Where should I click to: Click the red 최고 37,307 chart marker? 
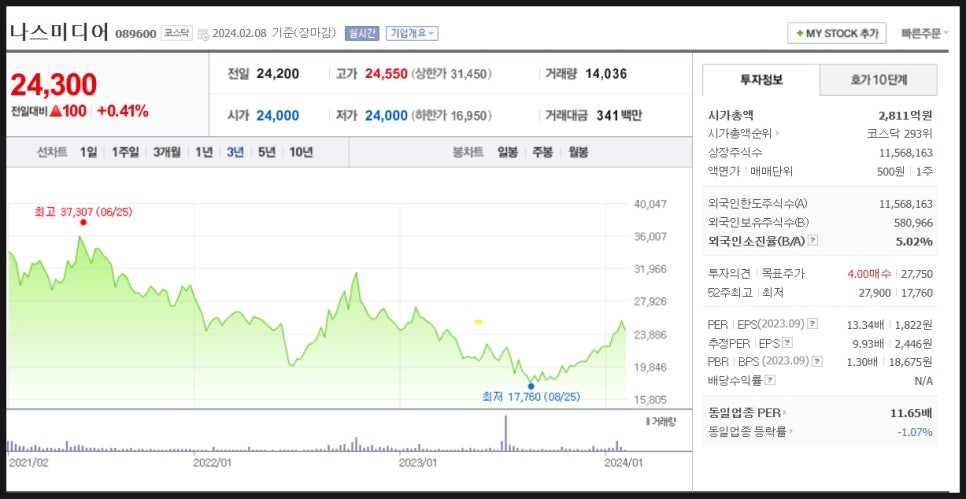click(x=83, y=222)
